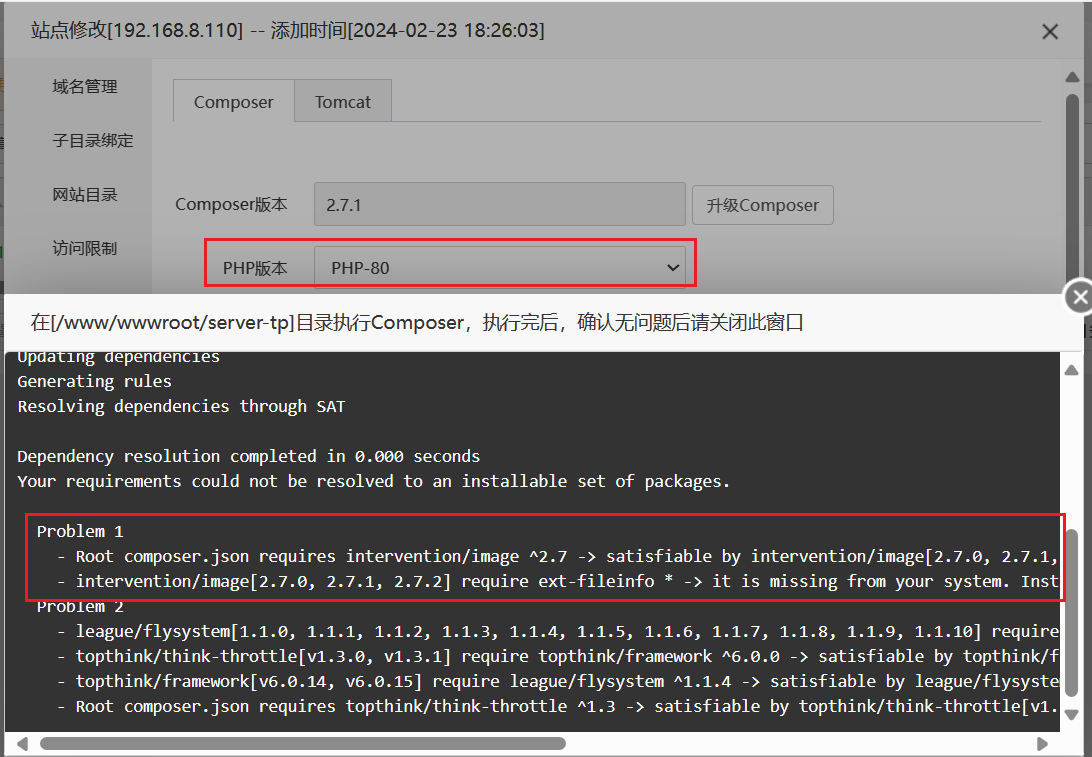Click the PHP版本 label
1092x757 pixels.
[x=255, y=268]
